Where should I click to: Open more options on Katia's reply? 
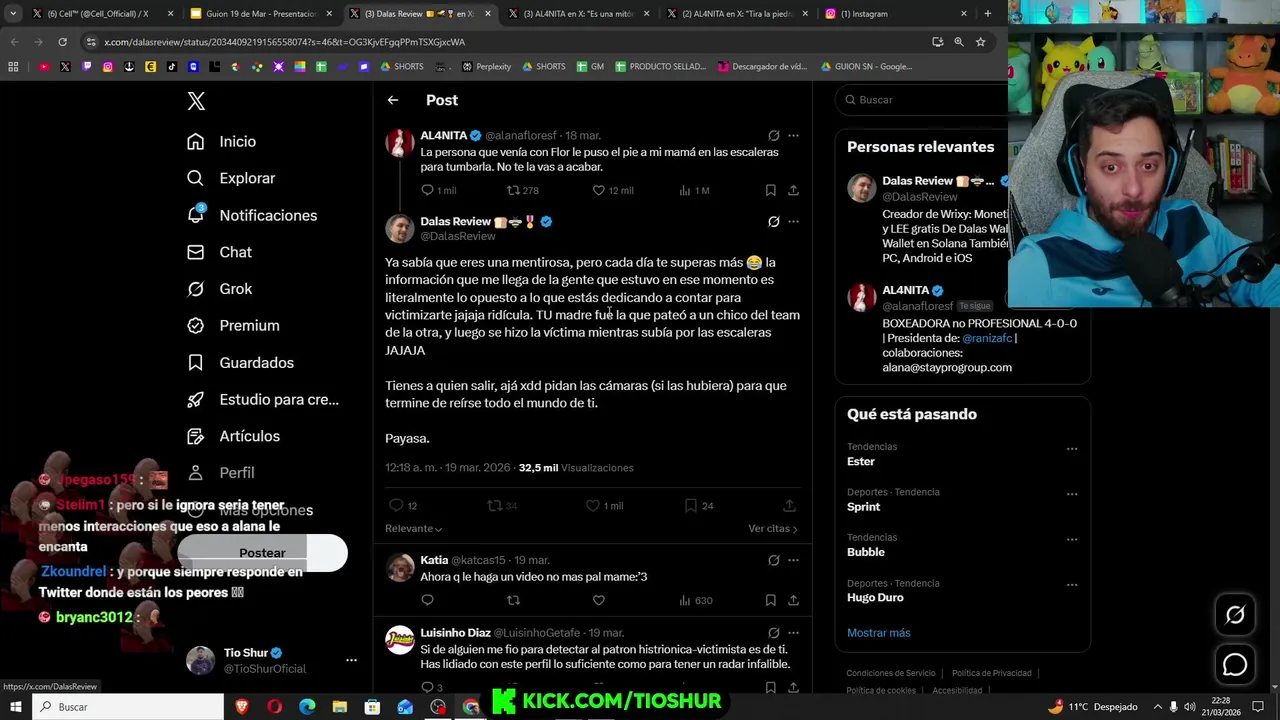793,560
